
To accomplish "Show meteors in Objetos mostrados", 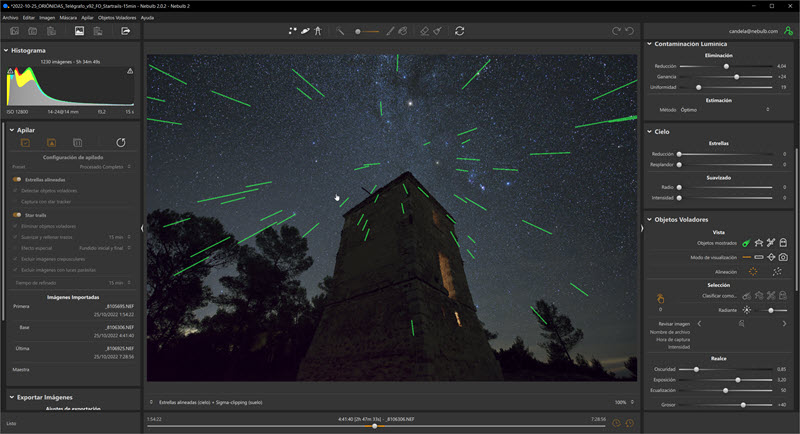I will [746, 243].
